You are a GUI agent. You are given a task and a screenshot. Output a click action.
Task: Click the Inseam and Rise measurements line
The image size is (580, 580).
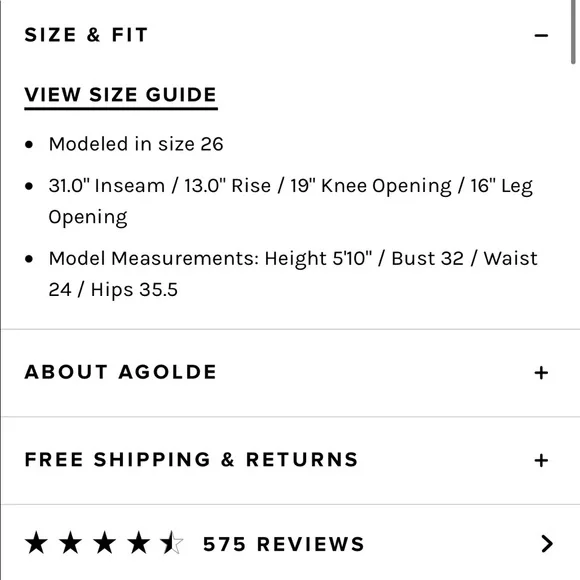point(290,201)
